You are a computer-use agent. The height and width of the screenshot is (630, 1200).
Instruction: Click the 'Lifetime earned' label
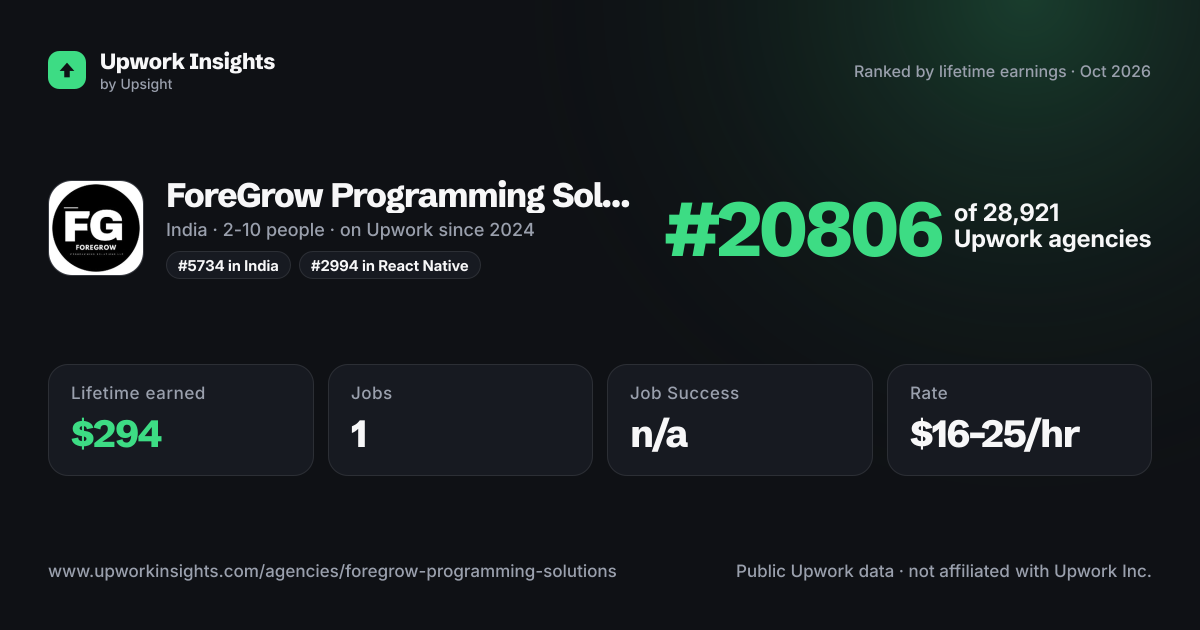[138, 393]
